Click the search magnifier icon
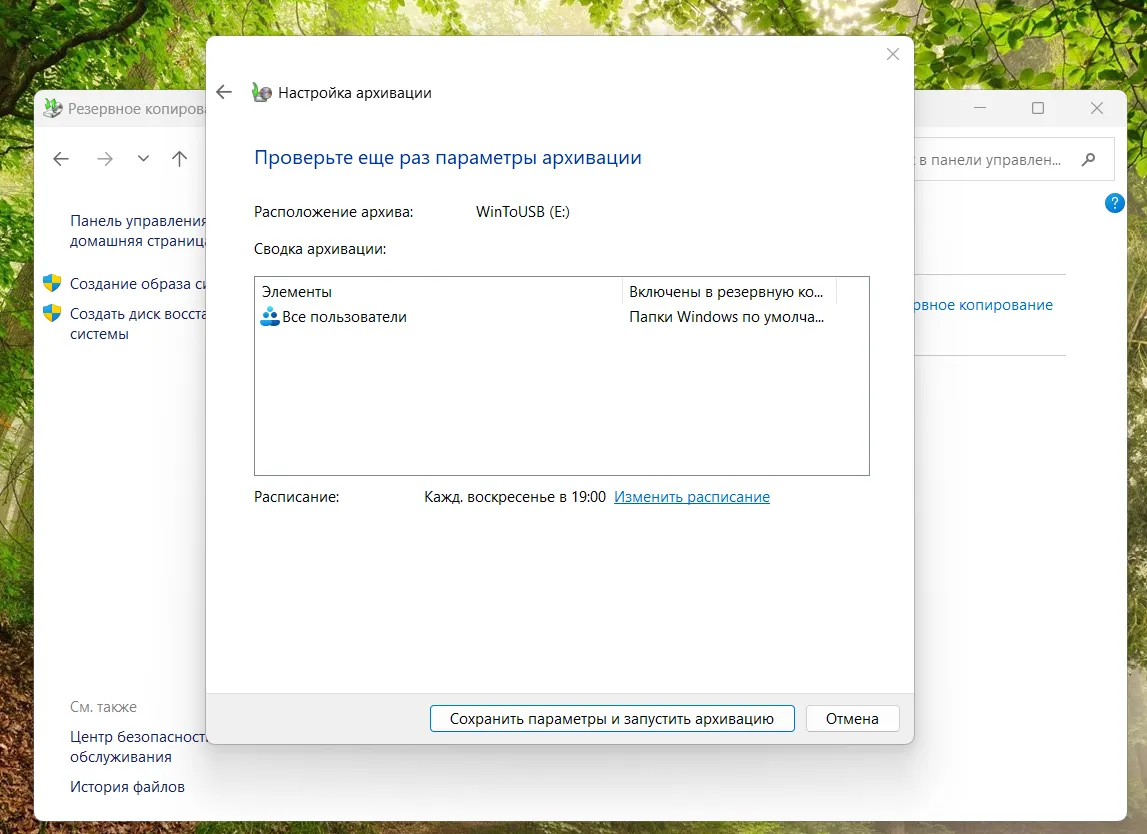 click(x=1089, y=159)
